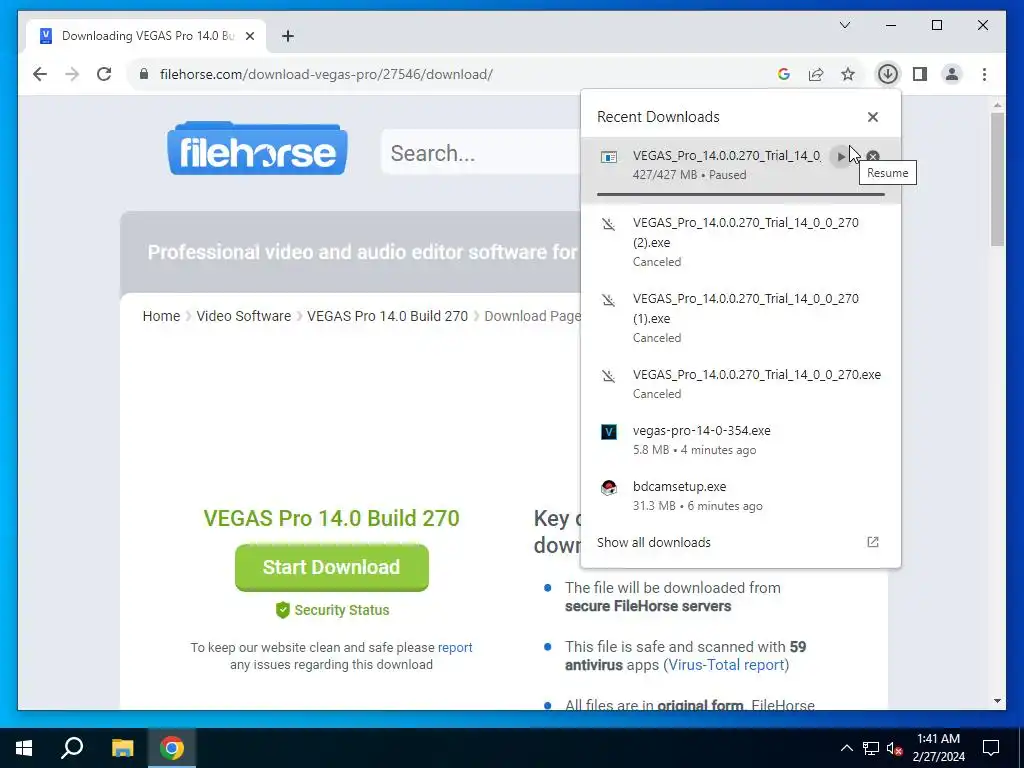Open Chrome three-dot menu
The image size is (1024, 768).
984,74
